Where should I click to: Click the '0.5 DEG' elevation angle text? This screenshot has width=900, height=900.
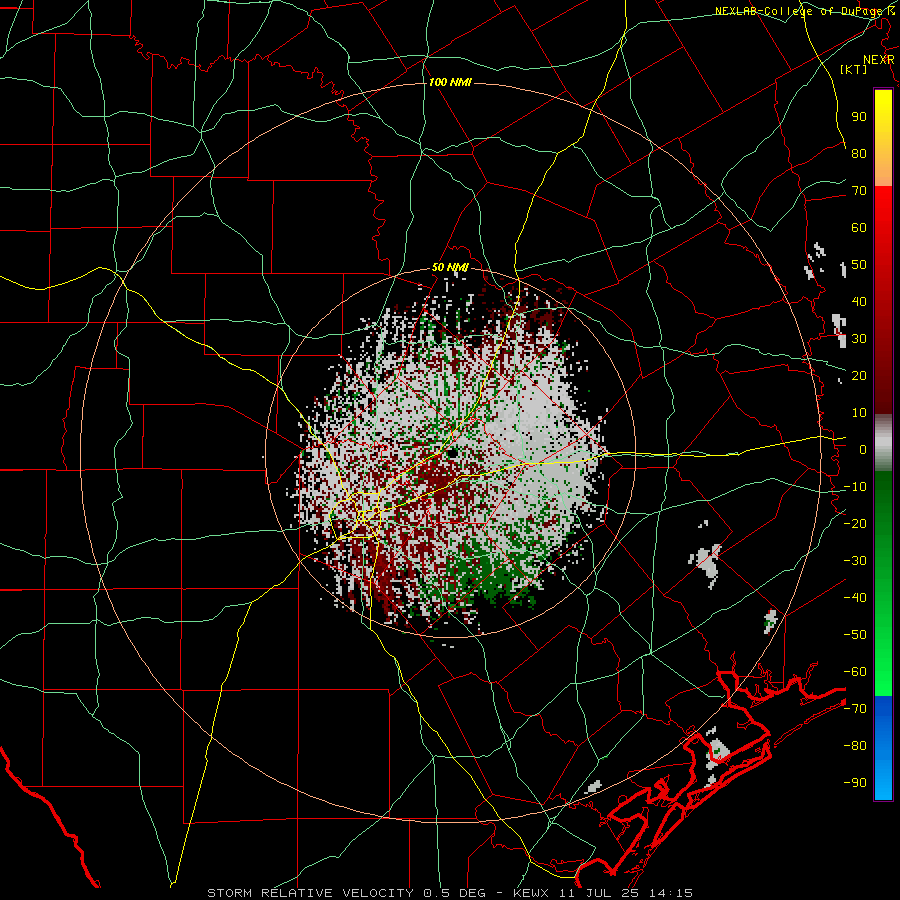tap(455, 893)
